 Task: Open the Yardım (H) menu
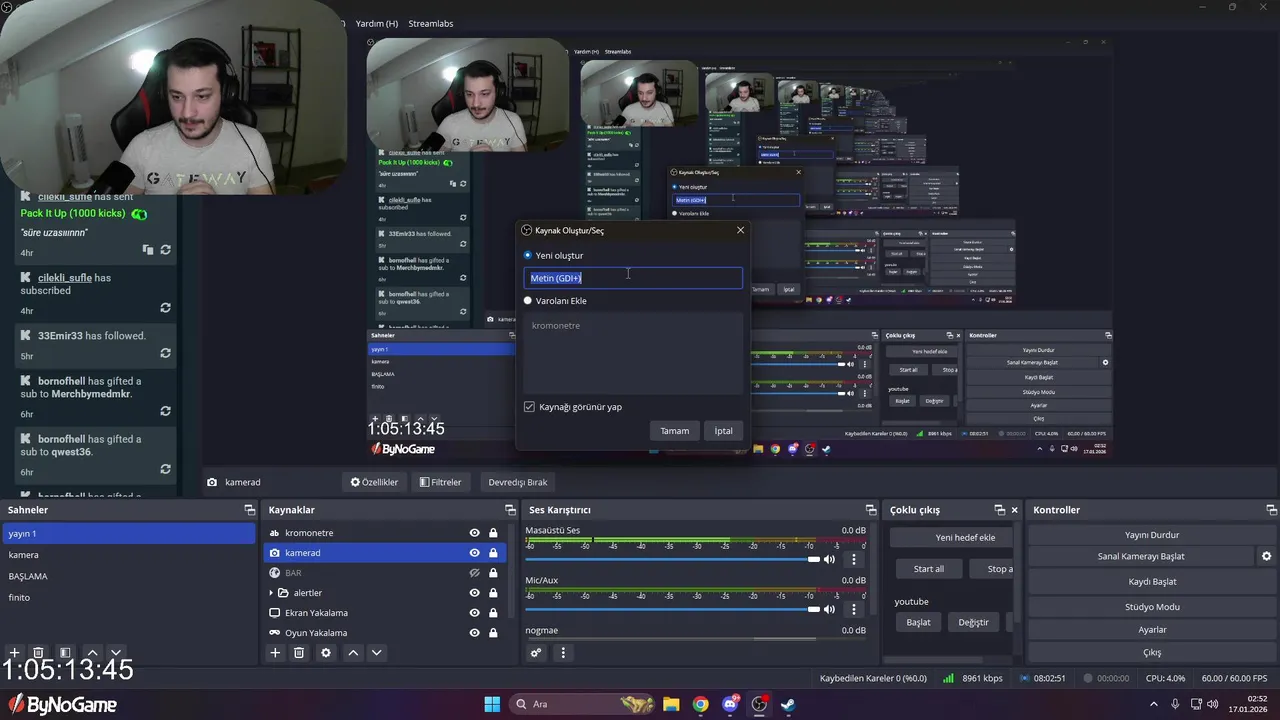(x=376, y=23)
